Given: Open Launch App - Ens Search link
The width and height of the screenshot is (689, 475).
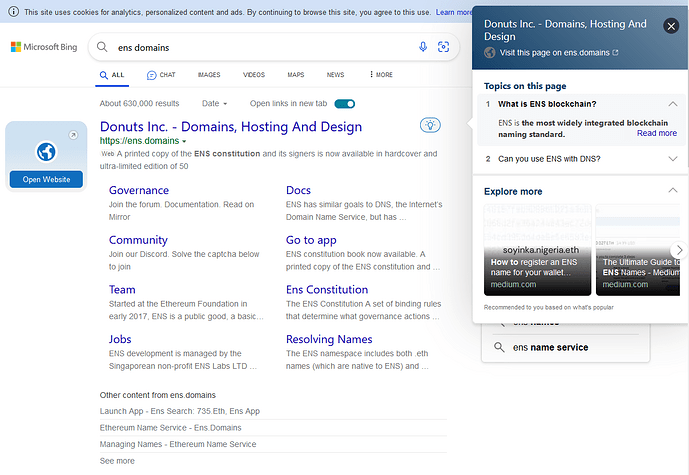Looking at the screenshot, I should click(180, 411).
